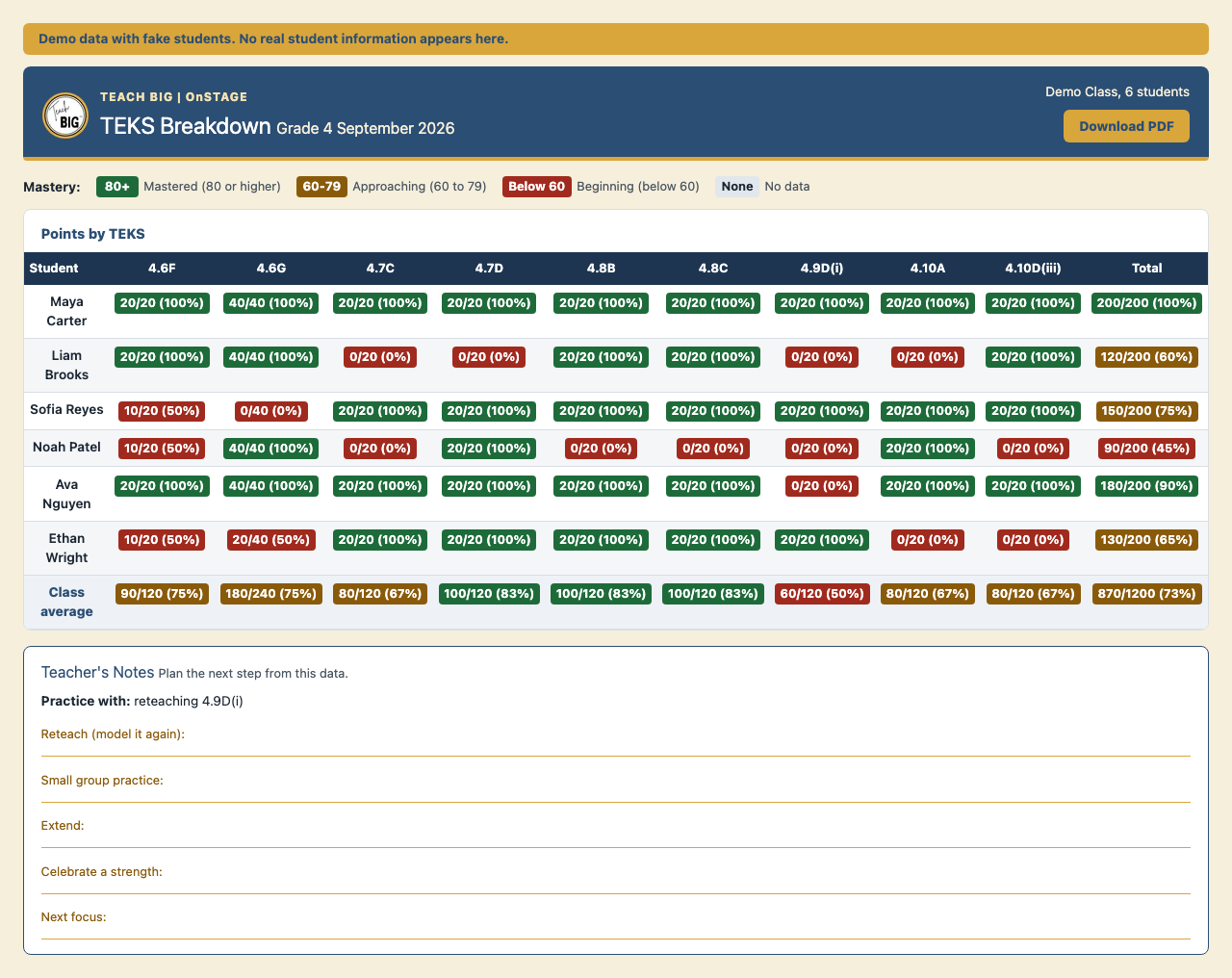Click the Next focus notes line
Image resolution: width=1232 pixels, height=978 pixels.
(x=616, y=924)
